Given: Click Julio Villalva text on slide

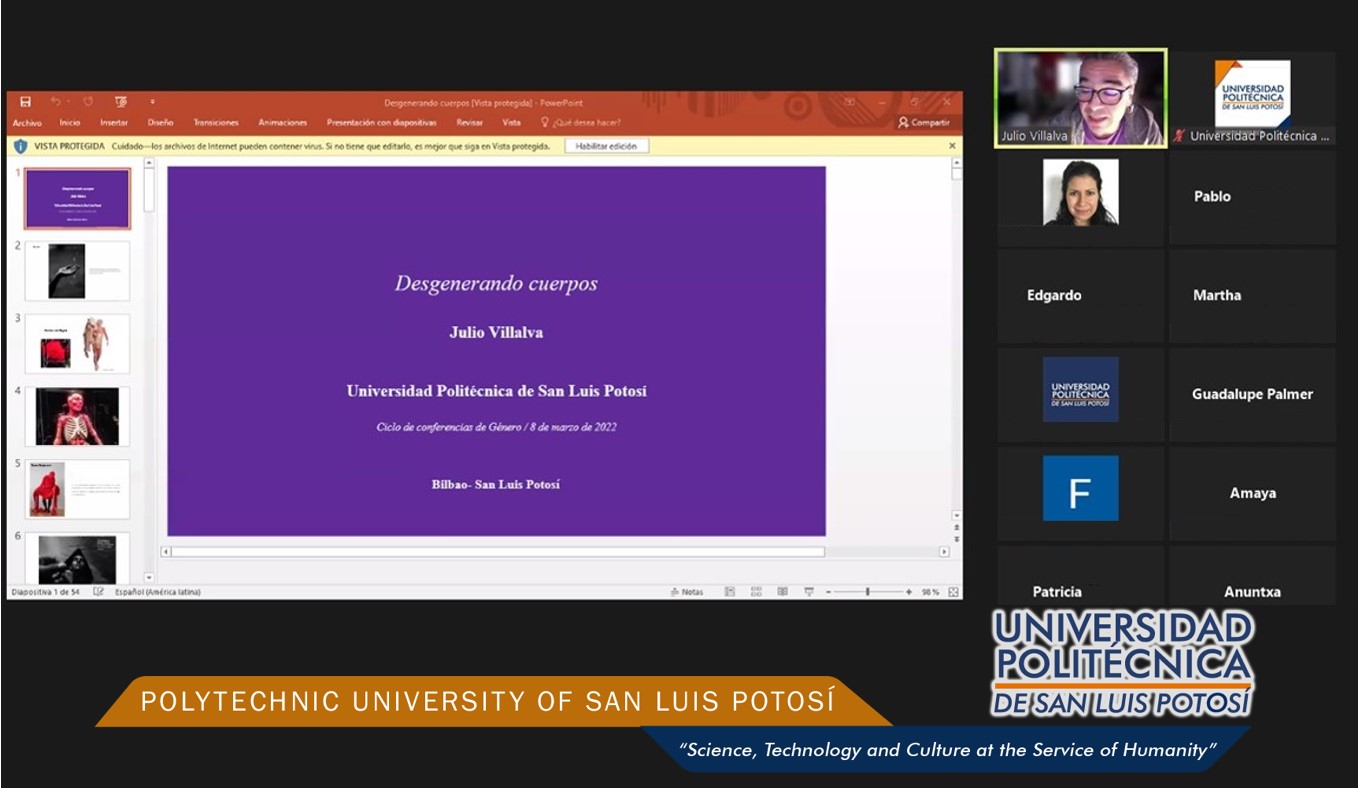Looking at the screenshot, I should point(496,332).
